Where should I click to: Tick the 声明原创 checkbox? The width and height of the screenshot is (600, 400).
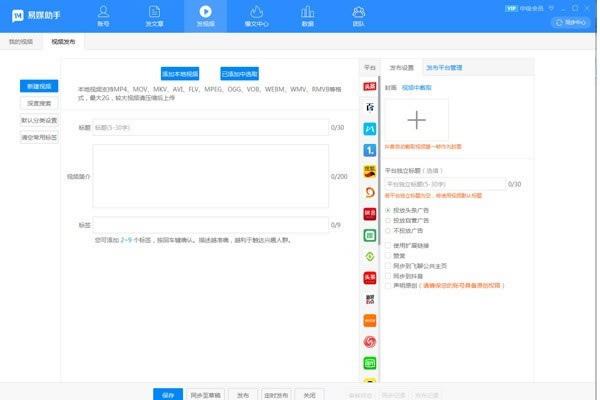point(388,284)
